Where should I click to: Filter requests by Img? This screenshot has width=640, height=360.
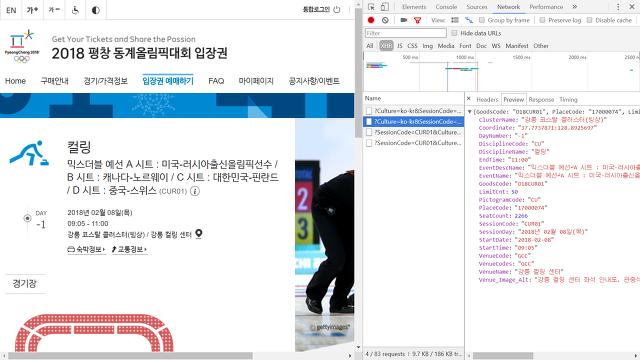coord(427,46)
